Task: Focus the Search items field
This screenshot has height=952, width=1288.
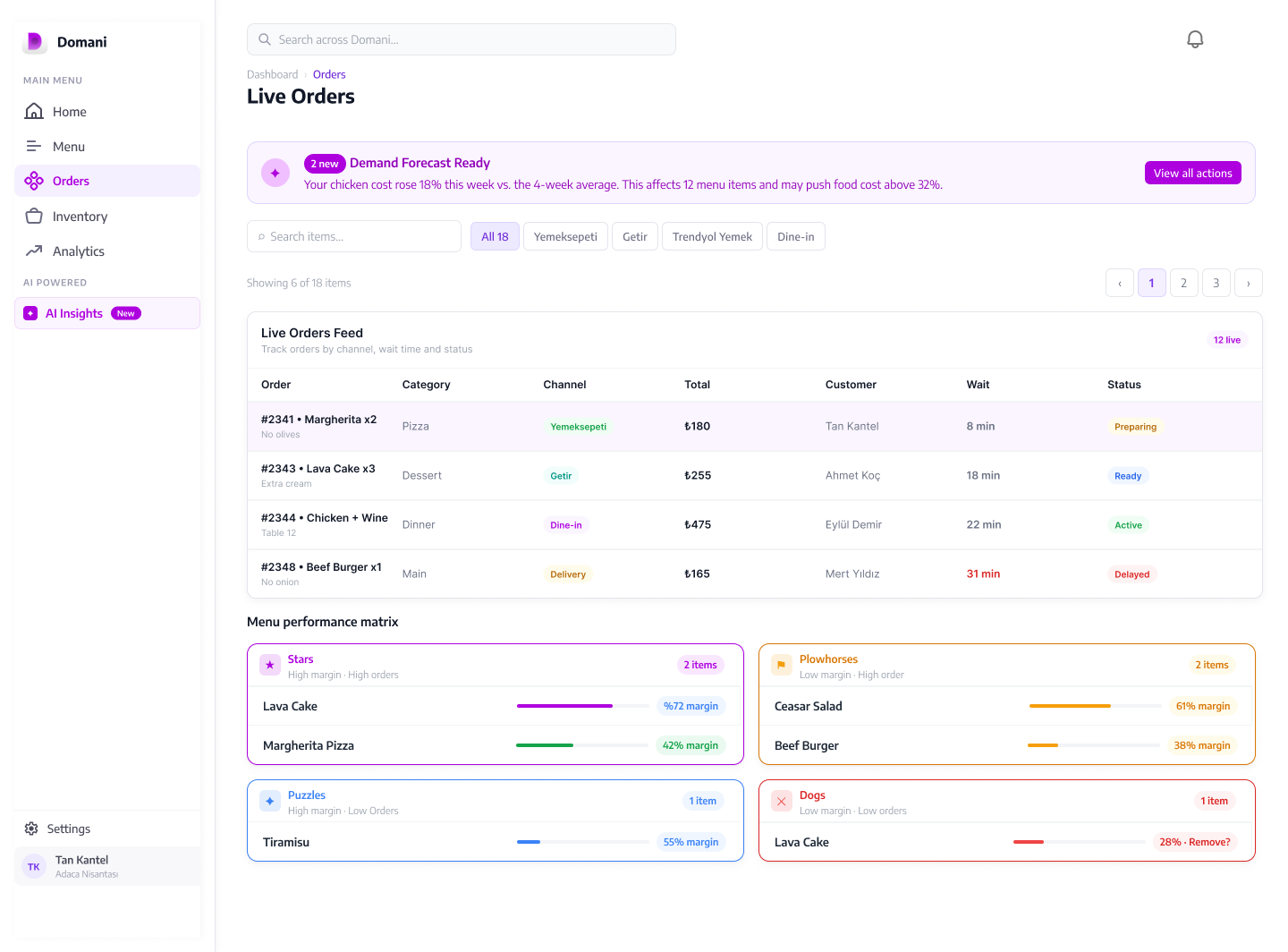Action: pyautogui.click(x=354, y=236)
